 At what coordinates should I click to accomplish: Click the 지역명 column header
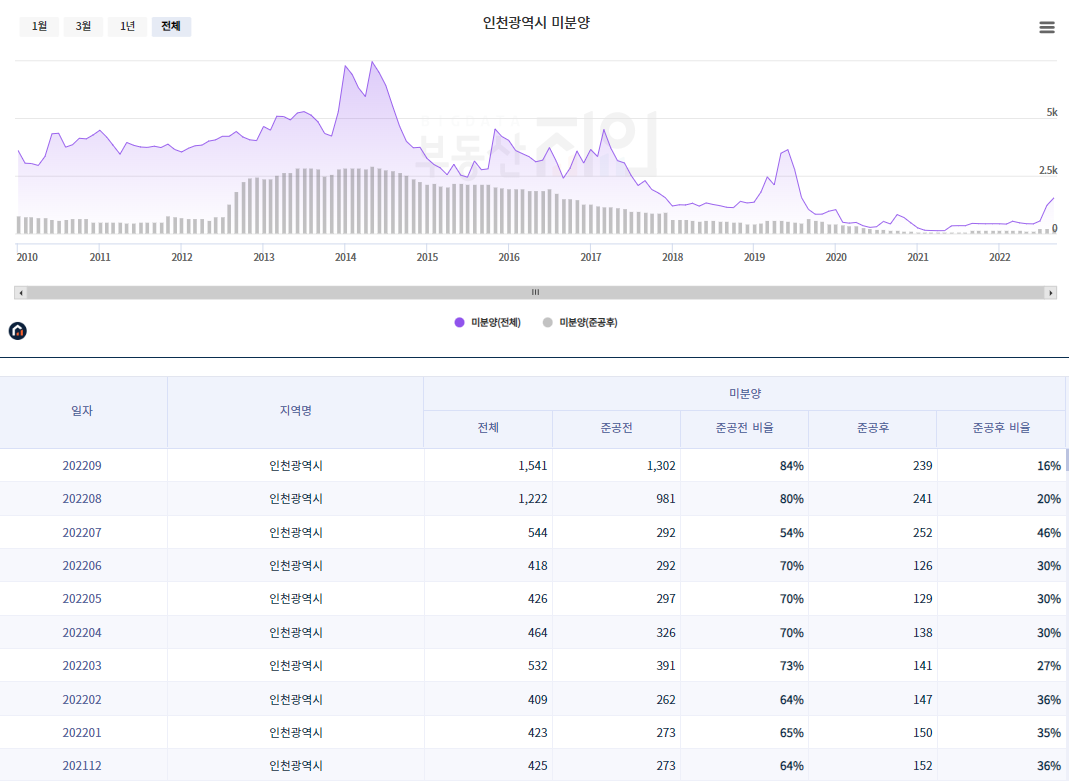coord(295,411)
